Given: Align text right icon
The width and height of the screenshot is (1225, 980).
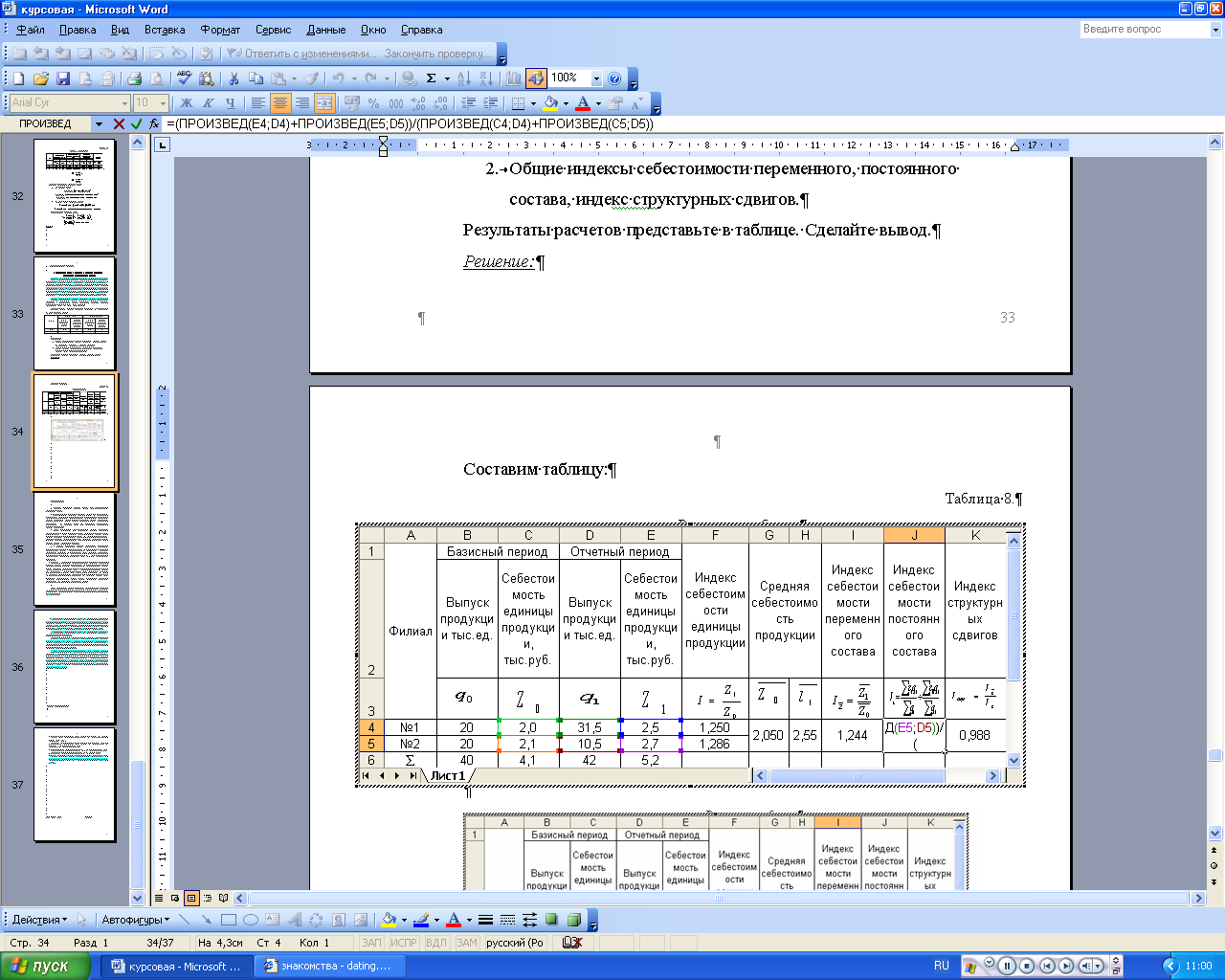Looking at the screenshot, I should [x=302, y=102].
